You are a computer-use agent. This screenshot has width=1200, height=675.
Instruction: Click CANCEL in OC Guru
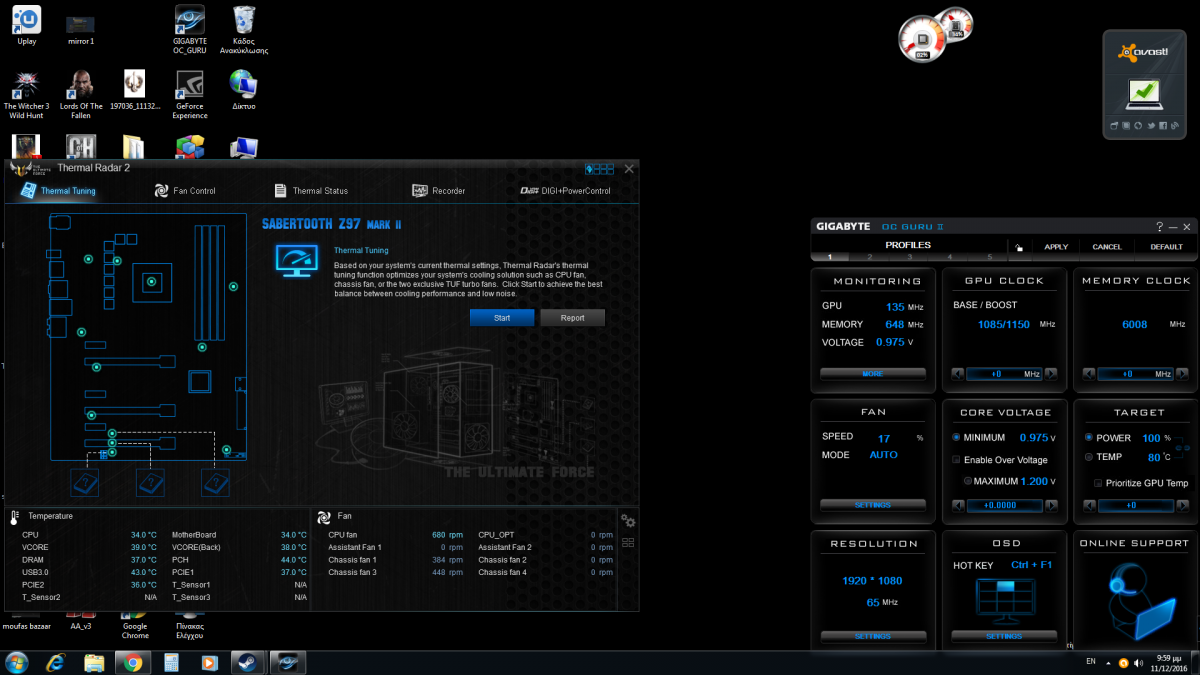click(1107, 247)
